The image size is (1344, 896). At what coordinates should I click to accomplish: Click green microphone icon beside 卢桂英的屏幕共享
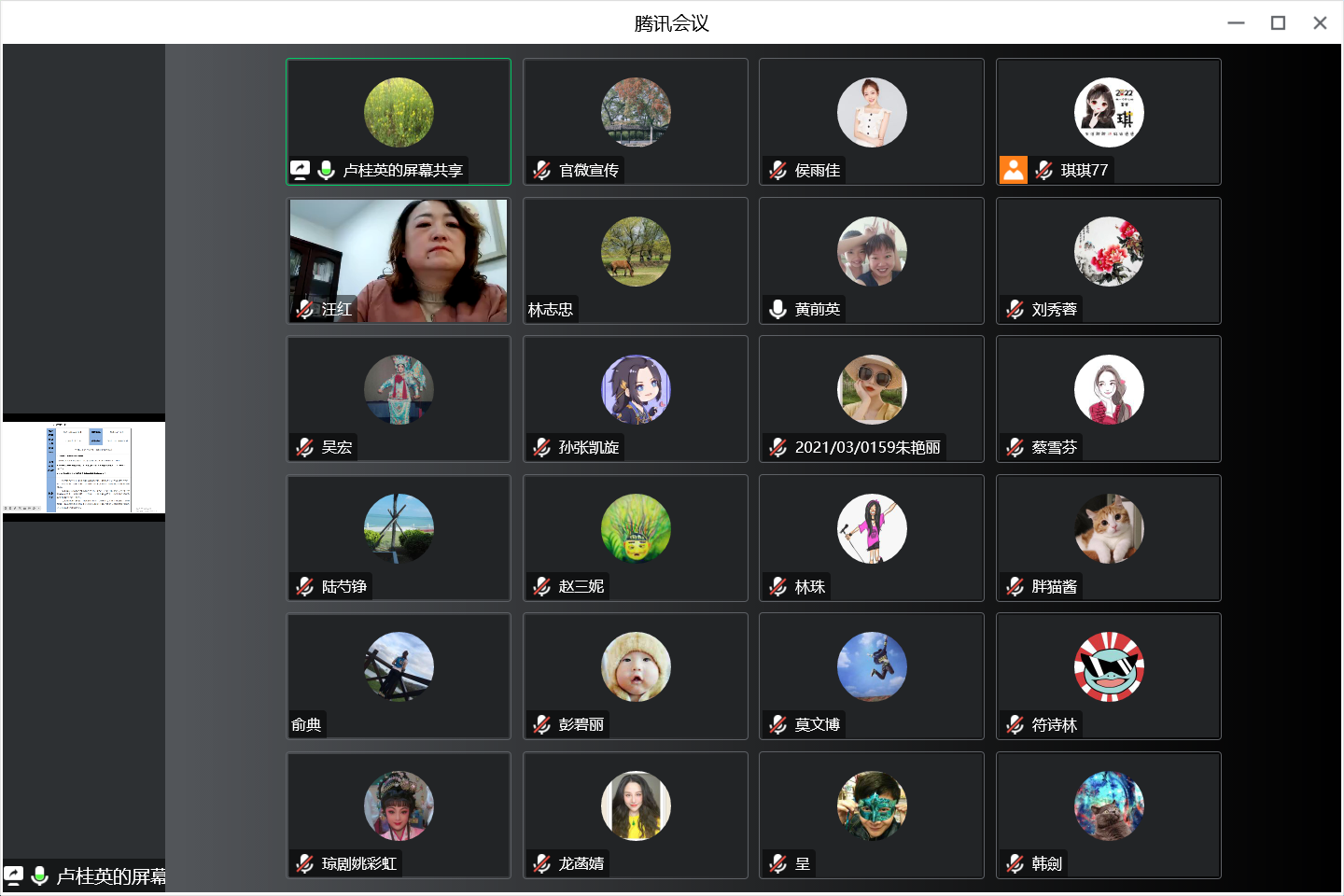(x=326, y=170)
